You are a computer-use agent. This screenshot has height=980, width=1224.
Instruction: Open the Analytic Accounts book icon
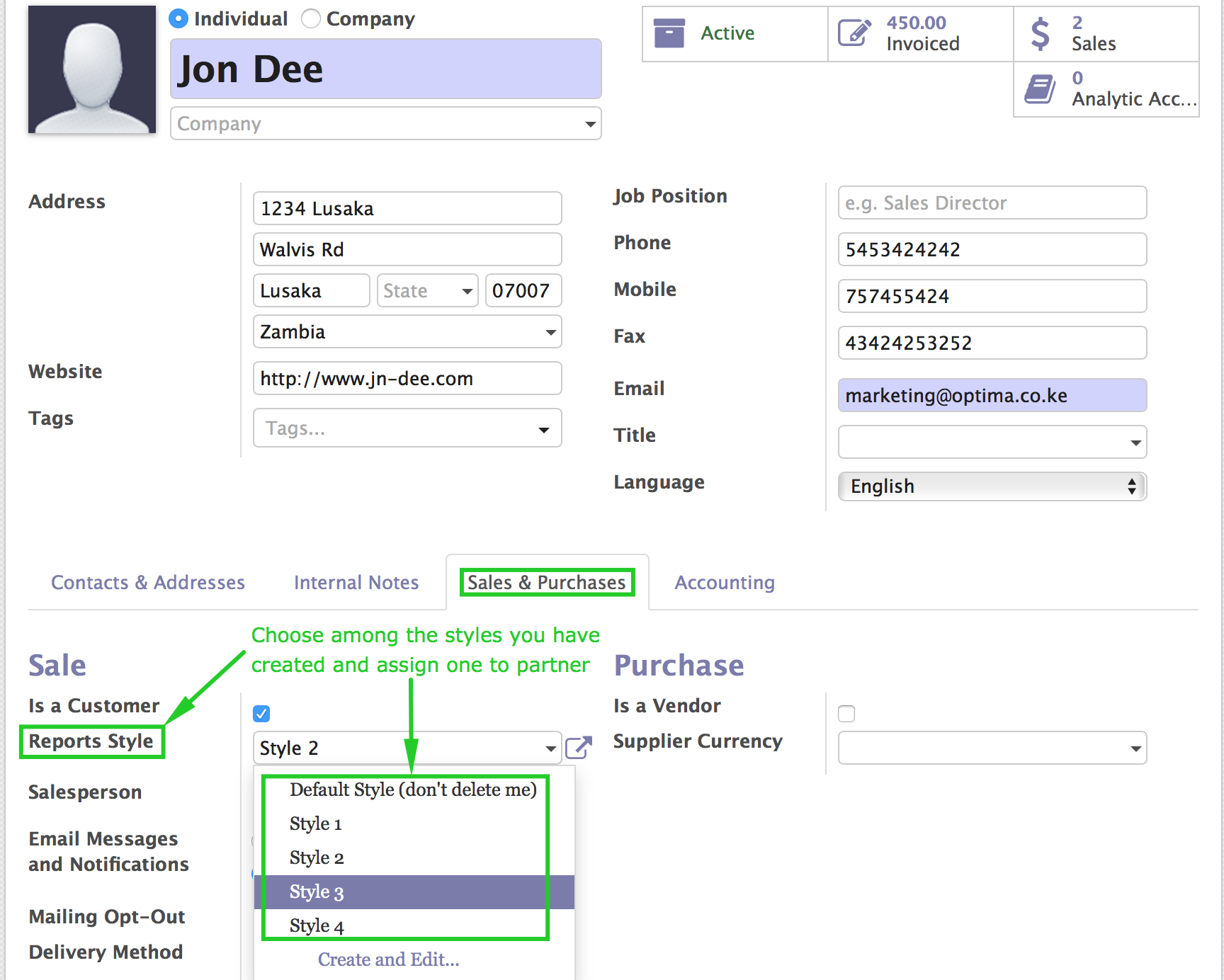pos(1040,89)
